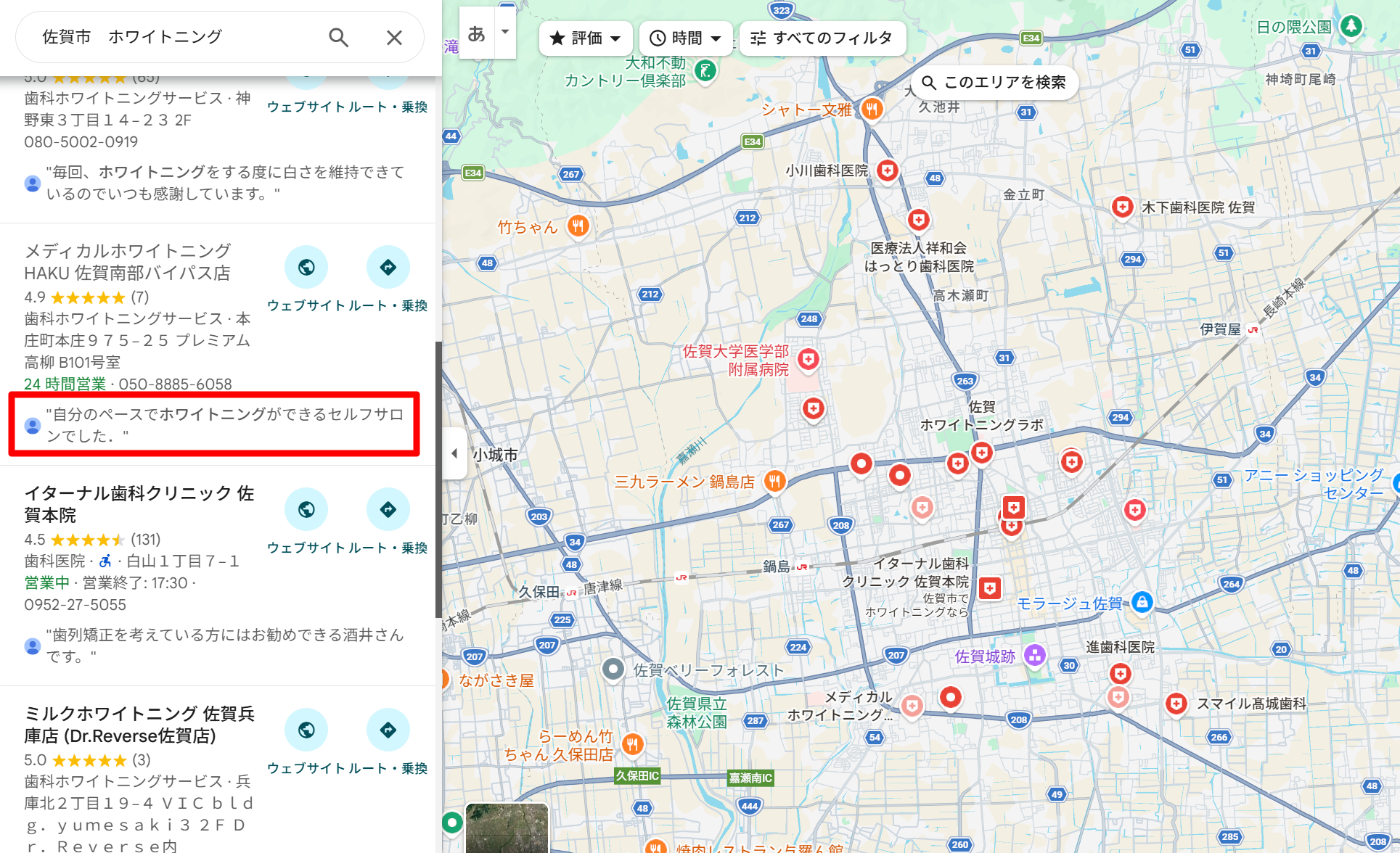Click the 佐賀大学医学部附属病院 hospital pin
1400x853 pixels.
(808, 359)
